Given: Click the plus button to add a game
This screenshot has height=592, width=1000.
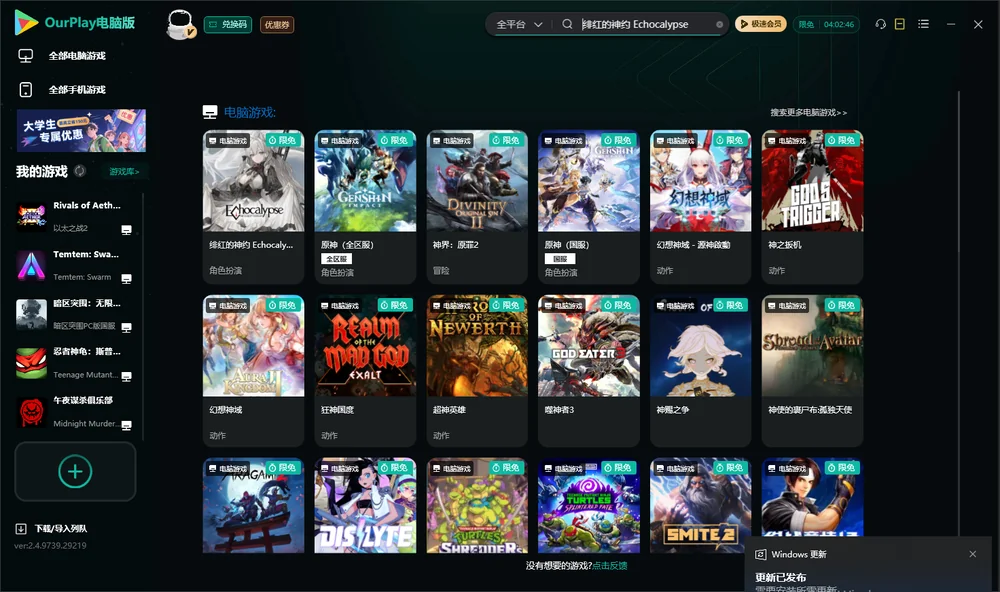Looking at the screenshot, I should (75, 471).
